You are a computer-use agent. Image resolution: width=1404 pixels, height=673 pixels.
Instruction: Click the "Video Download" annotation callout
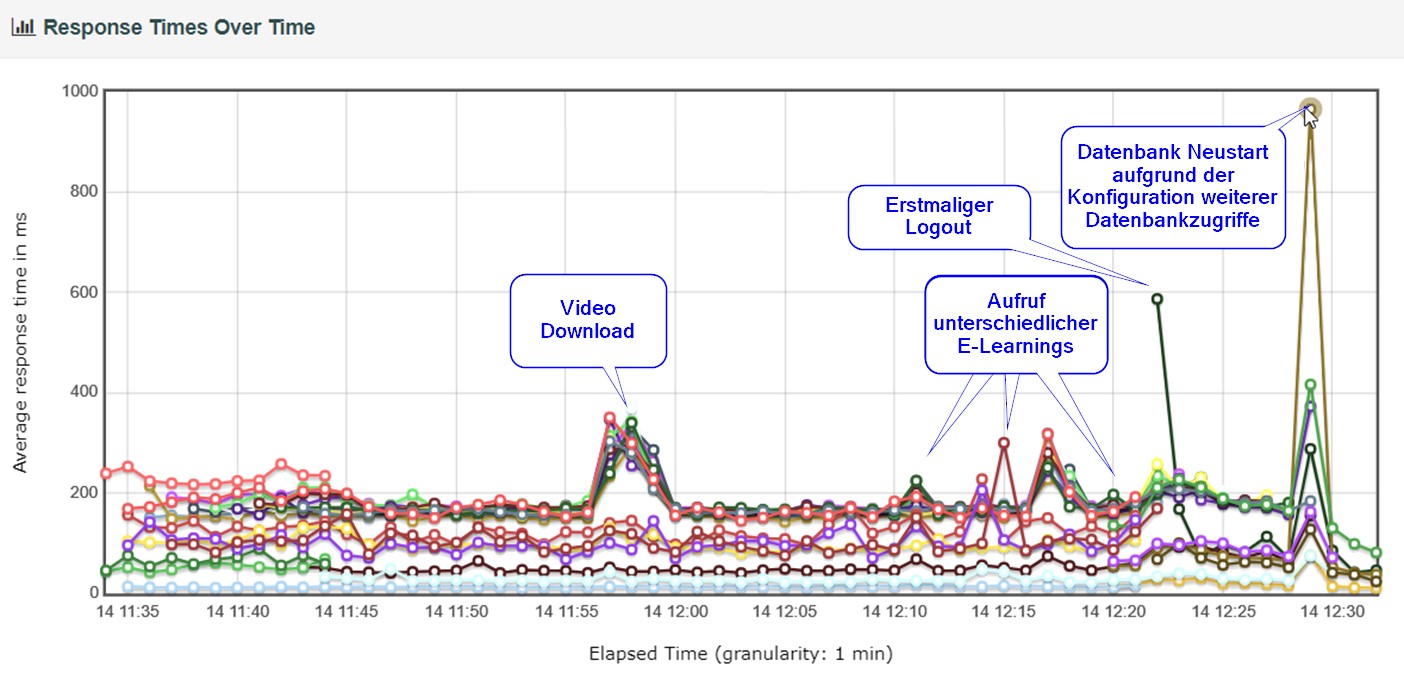587,319
